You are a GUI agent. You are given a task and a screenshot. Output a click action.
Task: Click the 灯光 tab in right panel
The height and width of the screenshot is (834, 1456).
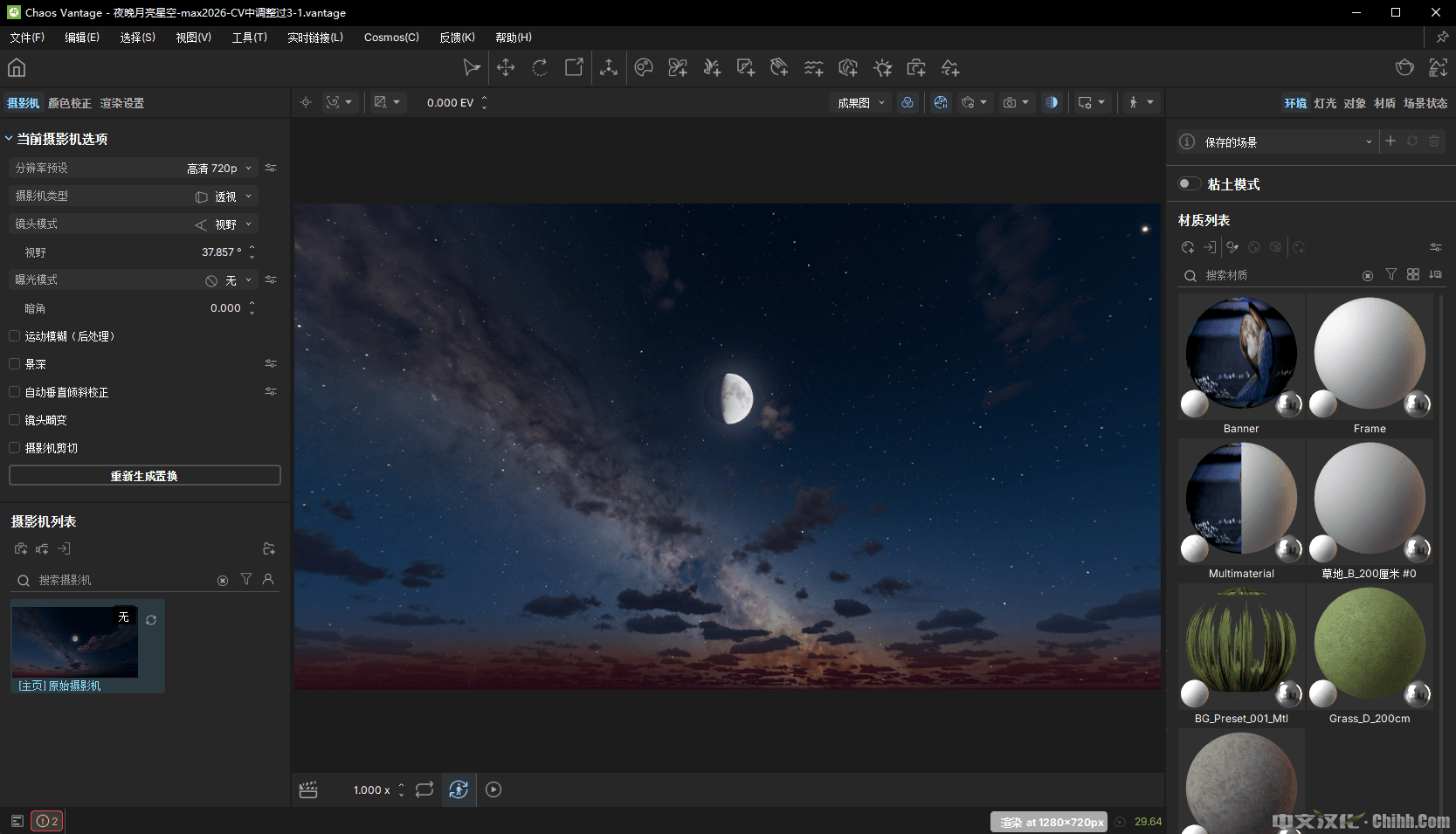[x=1325, y=103]
